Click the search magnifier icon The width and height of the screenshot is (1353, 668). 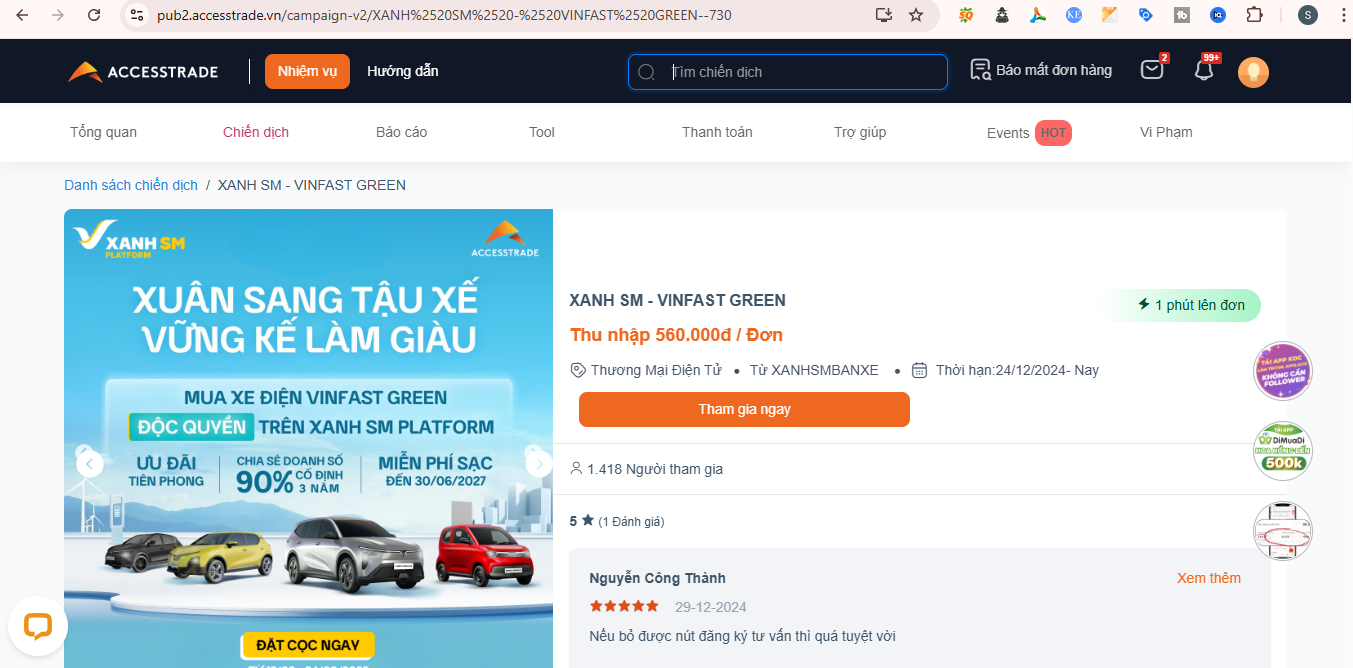(646, 72)
